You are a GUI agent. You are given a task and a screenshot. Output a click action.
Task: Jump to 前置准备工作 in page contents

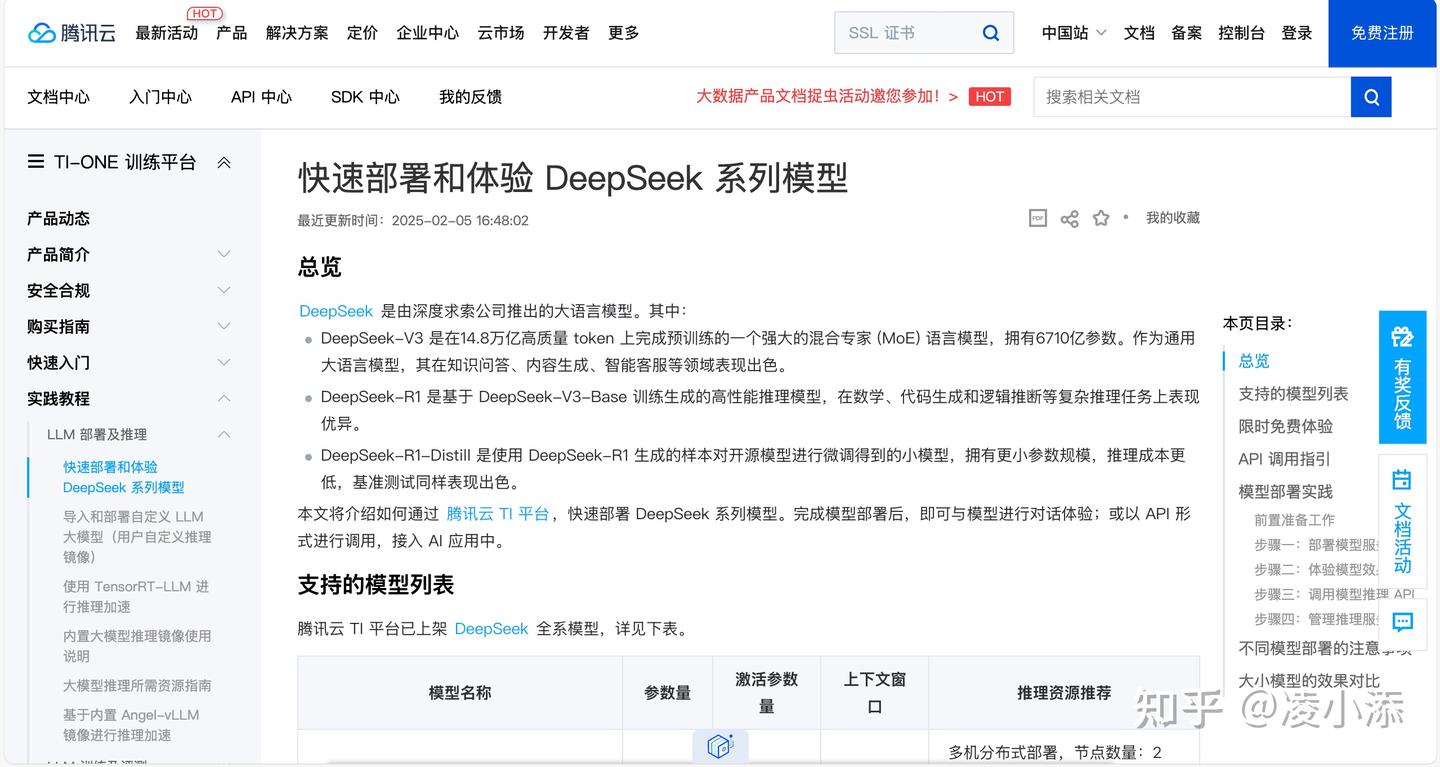coord(1294,520)
